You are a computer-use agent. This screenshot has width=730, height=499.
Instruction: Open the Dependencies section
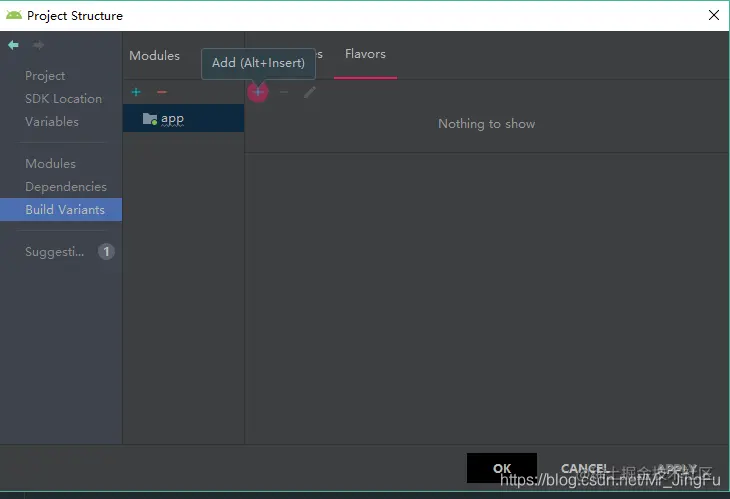point(66,187)
